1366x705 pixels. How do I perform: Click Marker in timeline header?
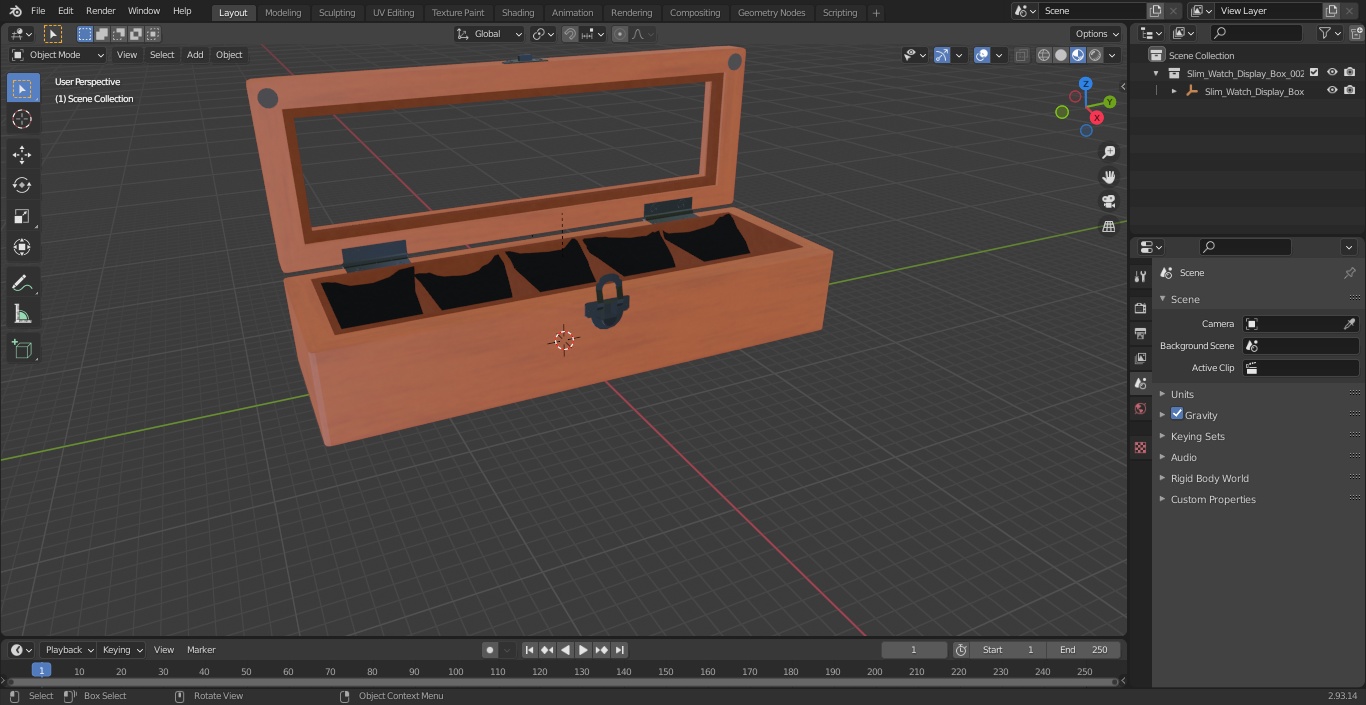201,650
